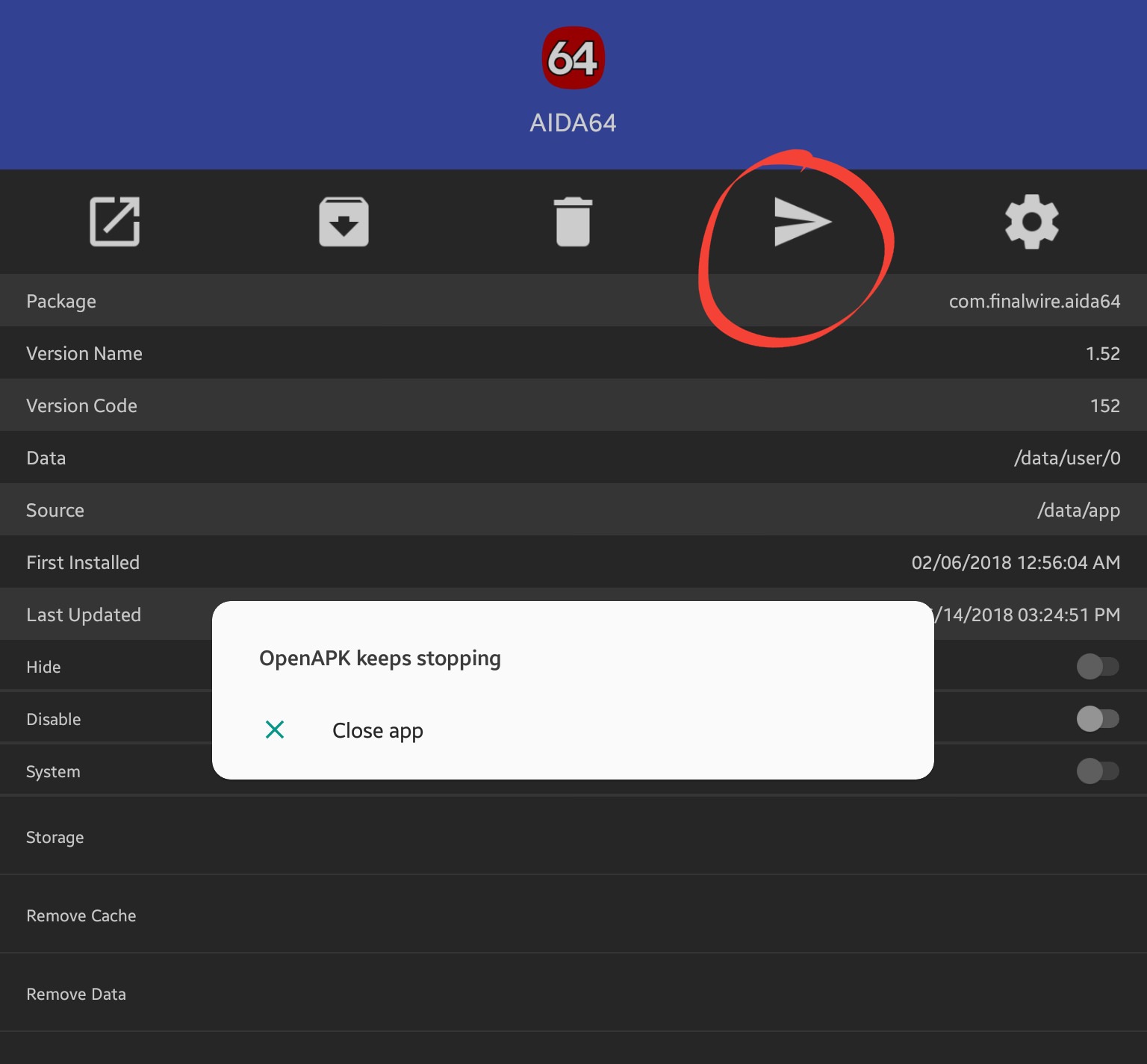Toggle the System switch
1147x1064 pixels.
(x=1098, y=771)
